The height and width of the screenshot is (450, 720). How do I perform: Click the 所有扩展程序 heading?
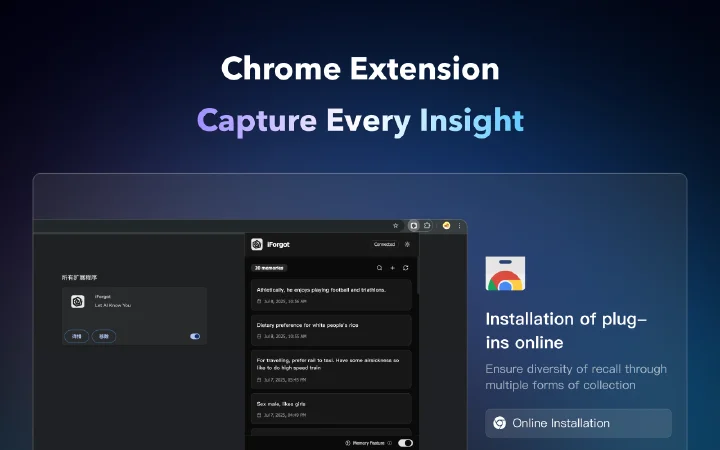click(79, 277)
